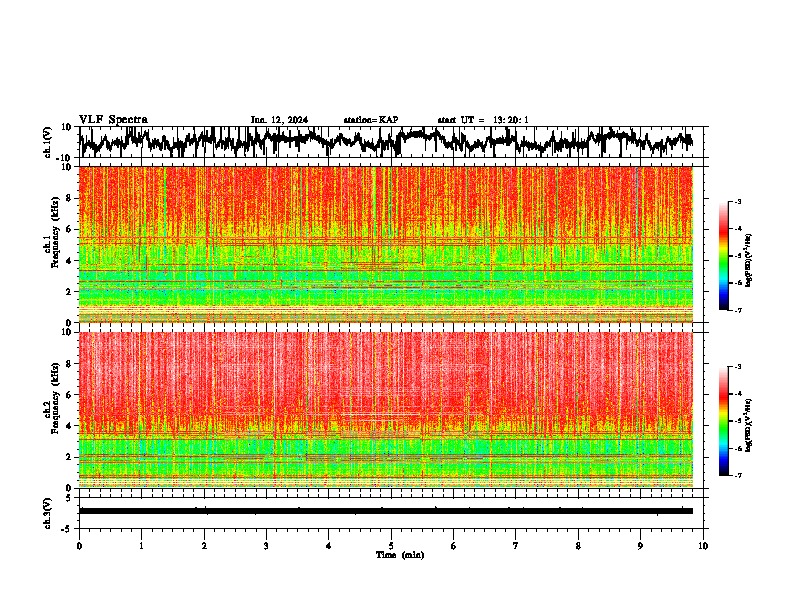Click the "8" kHz tick on ch.1 frequency axis
This screenshot has height=612, width=792.
pos(70,198)
